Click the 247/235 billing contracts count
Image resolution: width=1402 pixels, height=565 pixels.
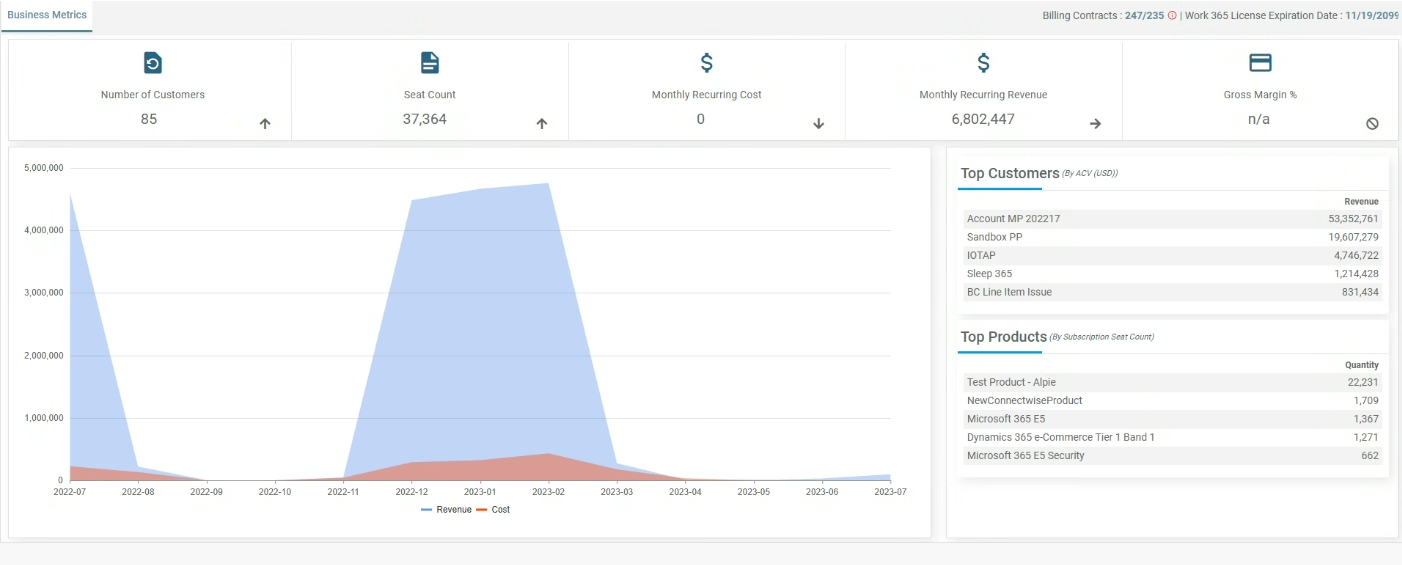[x=1144, y=16]
